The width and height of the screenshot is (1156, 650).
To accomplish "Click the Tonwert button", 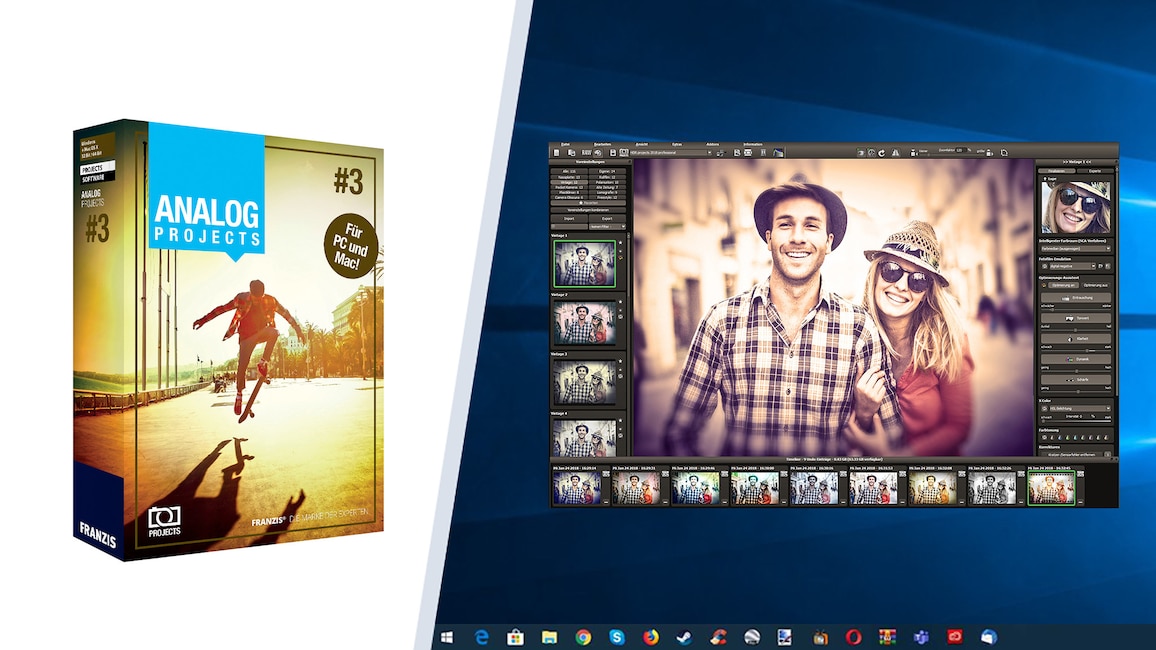I will (x=1076, y=318).
